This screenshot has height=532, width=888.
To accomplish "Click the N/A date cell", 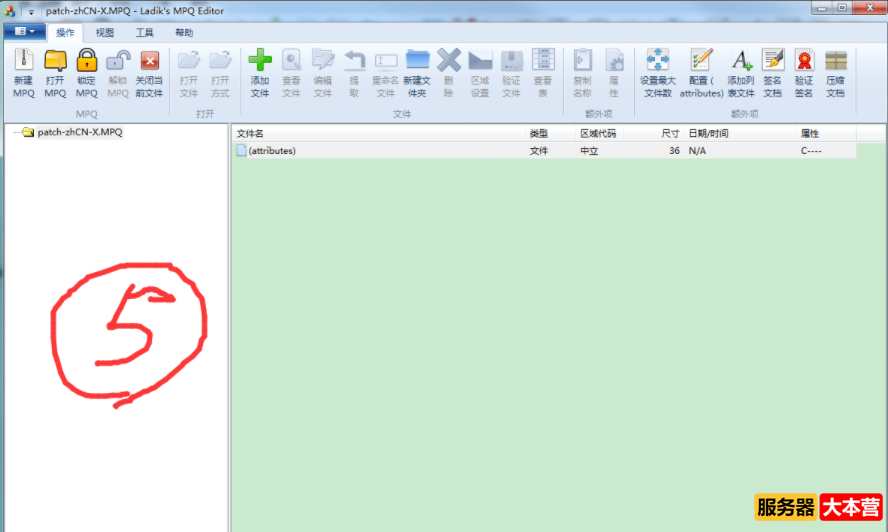I will coord(697,151).
